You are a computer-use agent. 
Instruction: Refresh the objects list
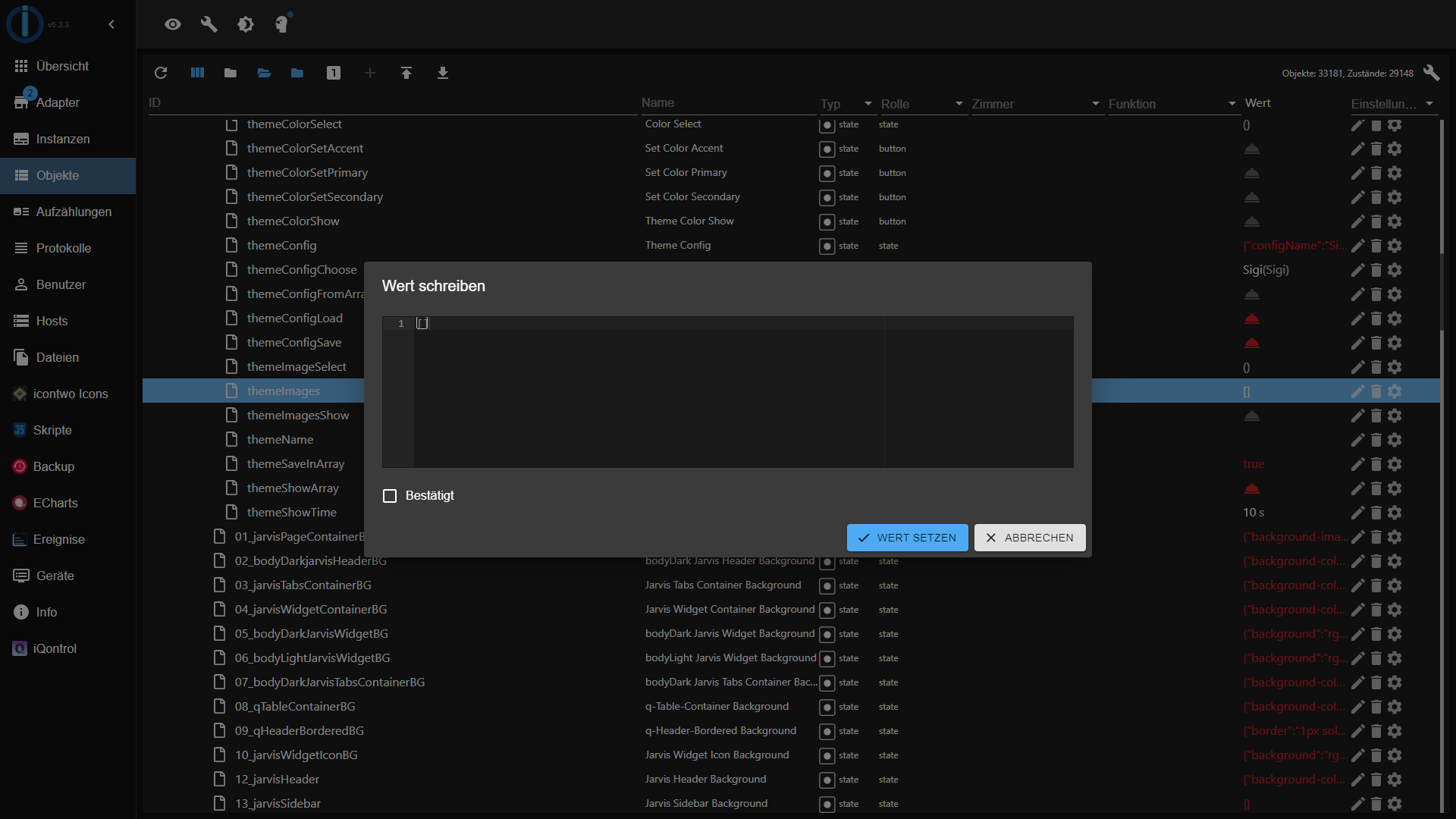click(161, 73)
